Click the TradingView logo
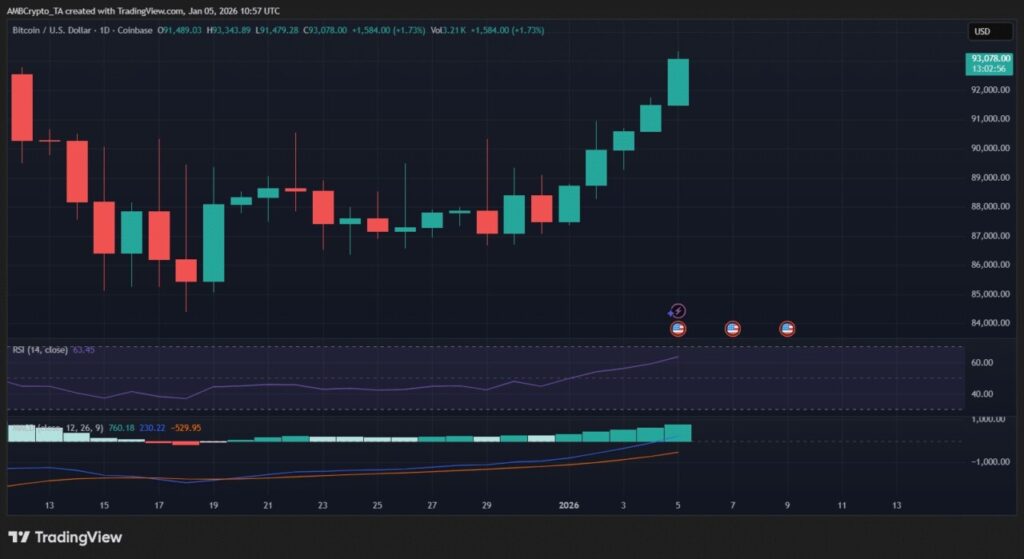The width and height of the screenshot is (1024, 559). coord(65,537)
